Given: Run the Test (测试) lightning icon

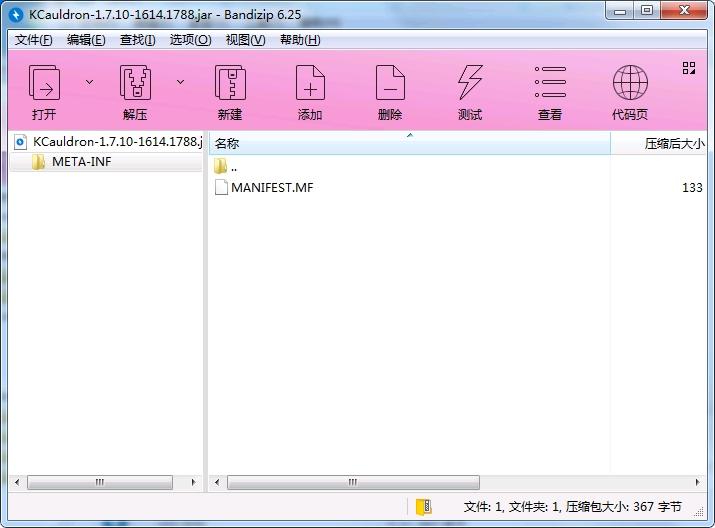Looking at the screenshot, I should pyautogui.click(x=470, y=83).
